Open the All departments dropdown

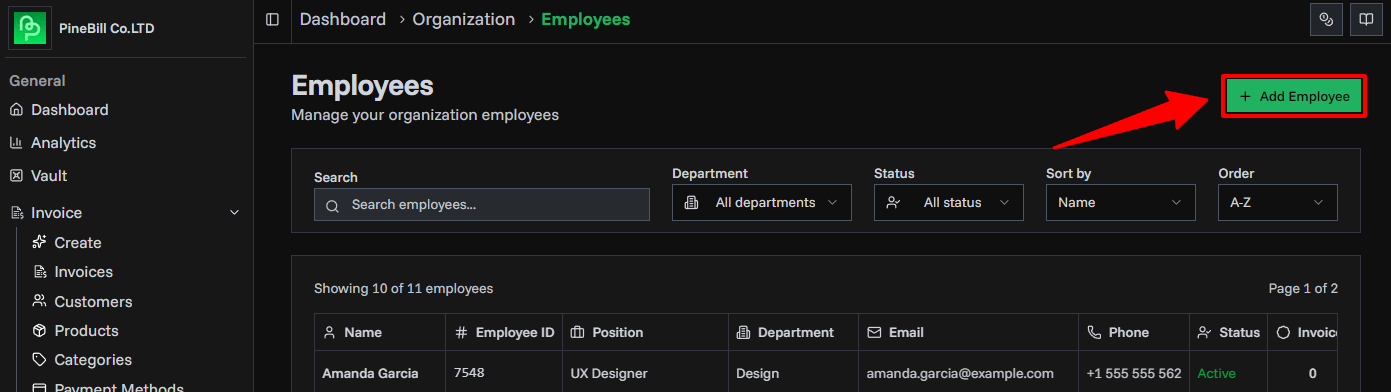[762, 203]
